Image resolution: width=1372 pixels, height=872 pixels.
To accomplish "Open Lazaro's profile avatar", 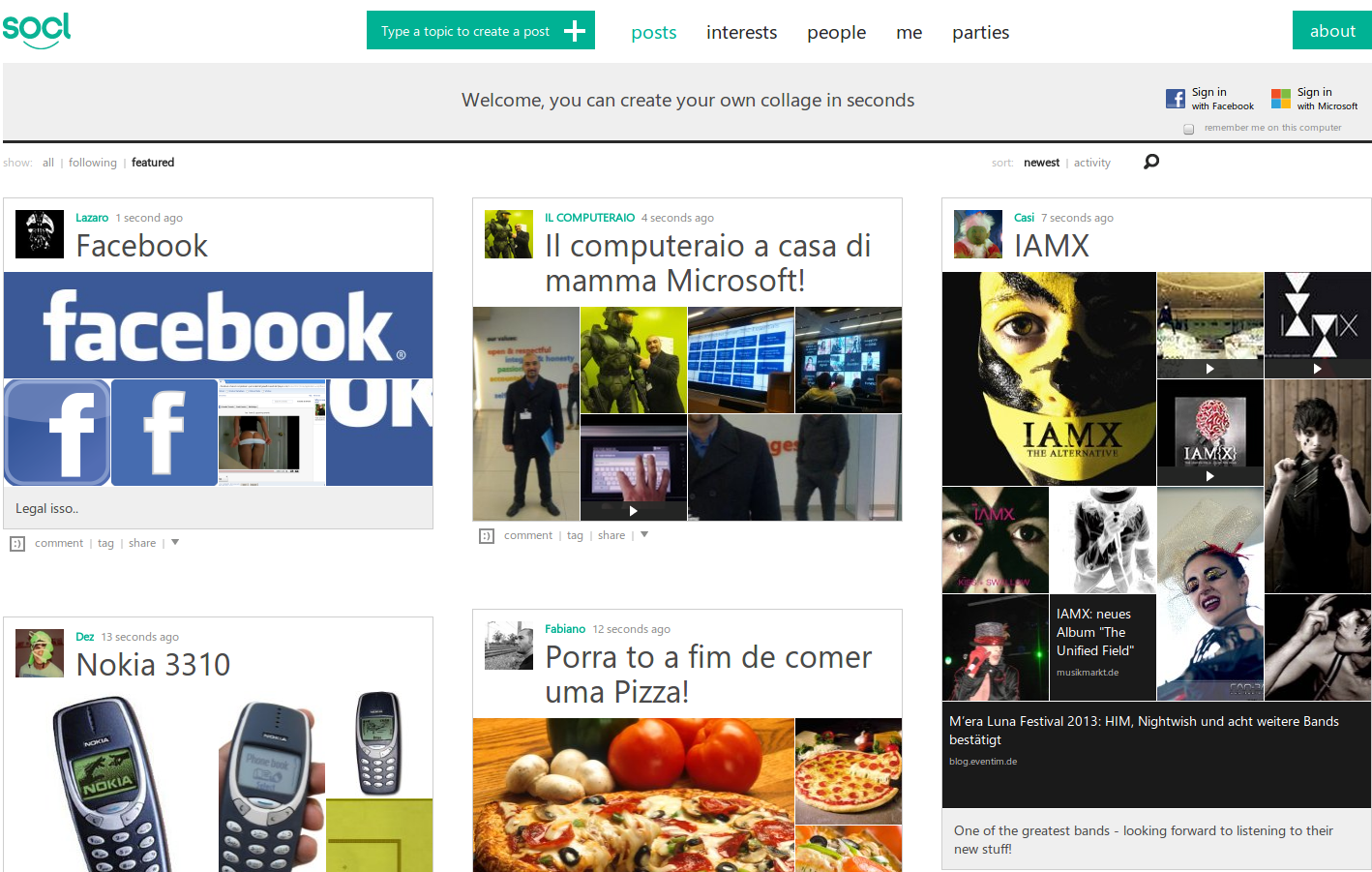I will pos(40,234).
